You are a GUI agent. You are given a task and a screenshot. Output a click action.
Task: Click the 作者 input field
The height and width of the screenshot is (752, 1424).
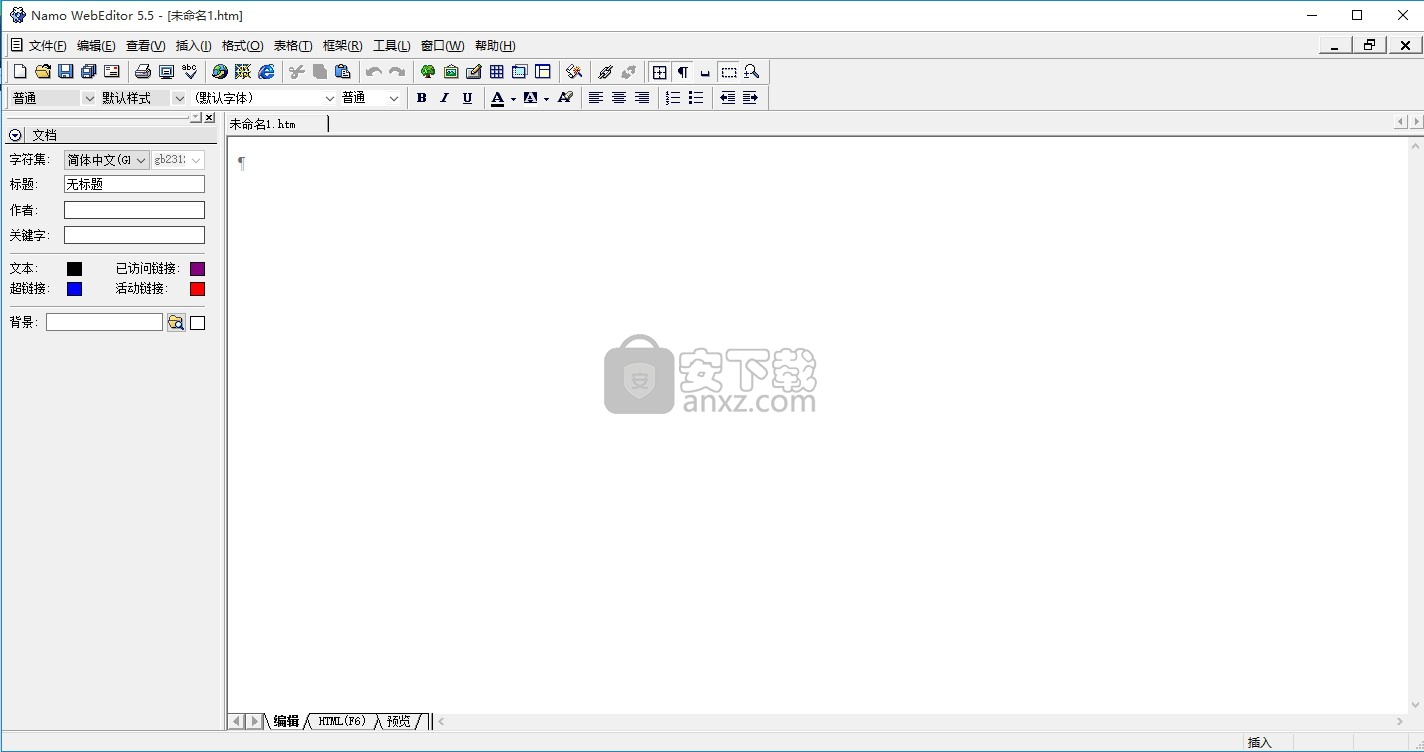tap(134, 210)
